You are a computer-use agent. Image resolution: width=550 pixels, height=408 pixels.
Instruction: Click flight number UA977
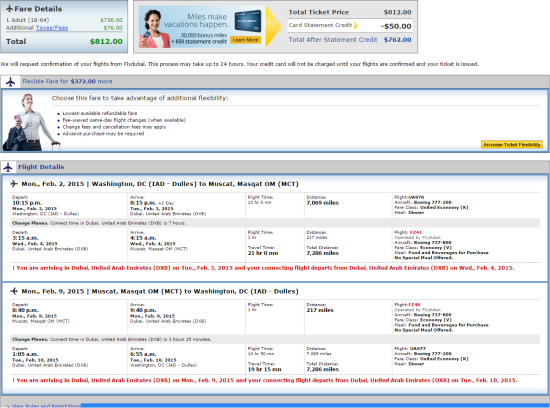(x=417, y=349)
